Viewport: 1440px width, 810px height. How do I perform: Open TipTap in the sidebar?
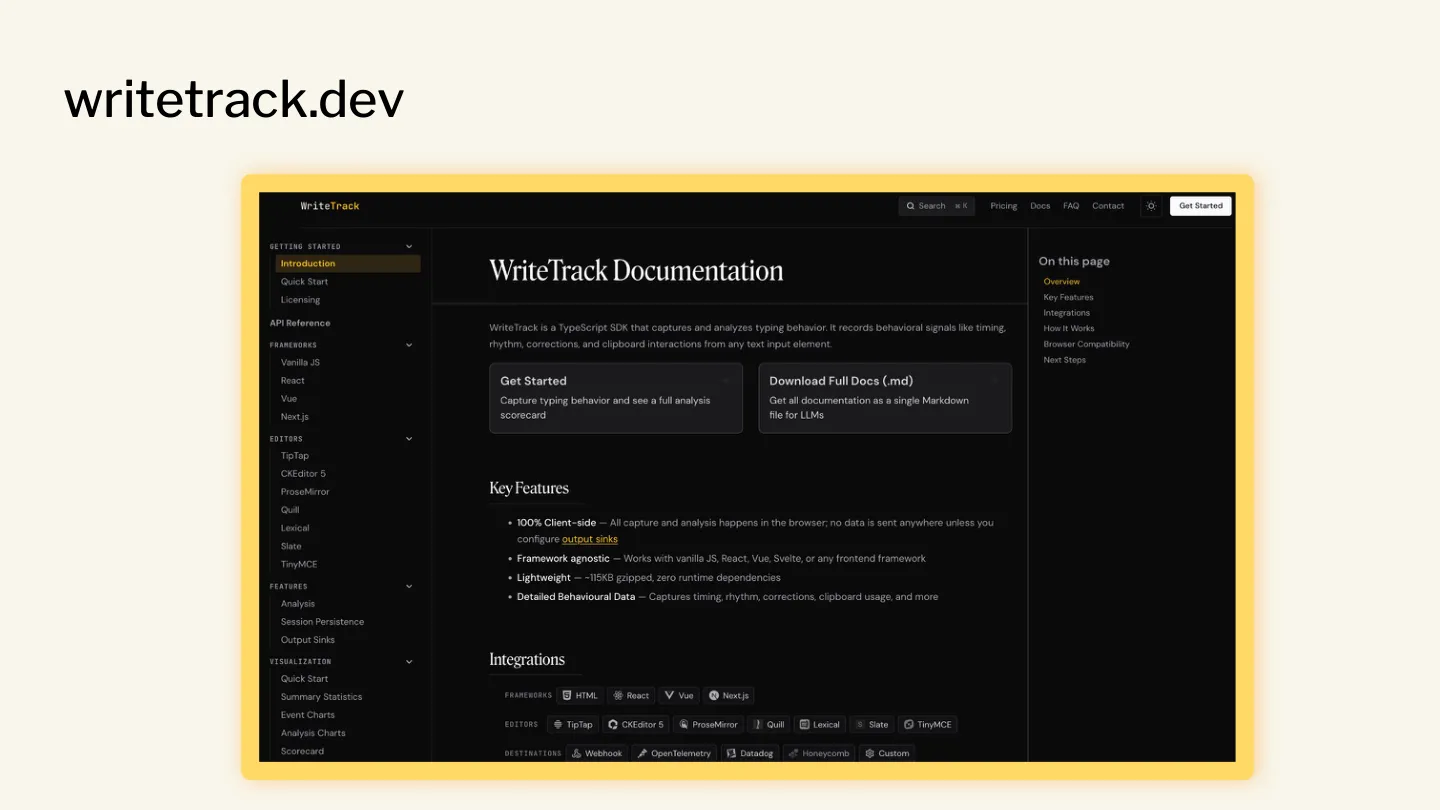click(295, 456)
